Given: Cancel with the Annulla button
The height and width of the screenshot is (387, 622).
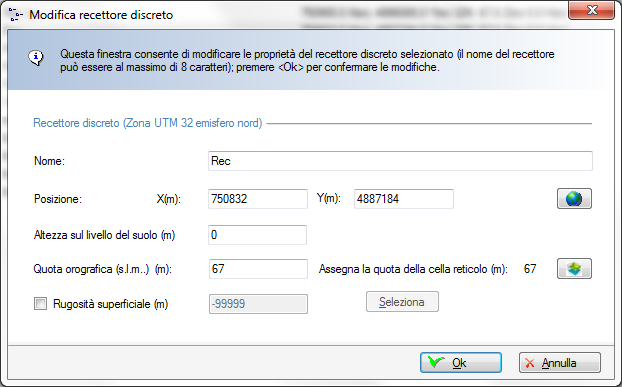Looking at the screenshot, I should point(560,362).
